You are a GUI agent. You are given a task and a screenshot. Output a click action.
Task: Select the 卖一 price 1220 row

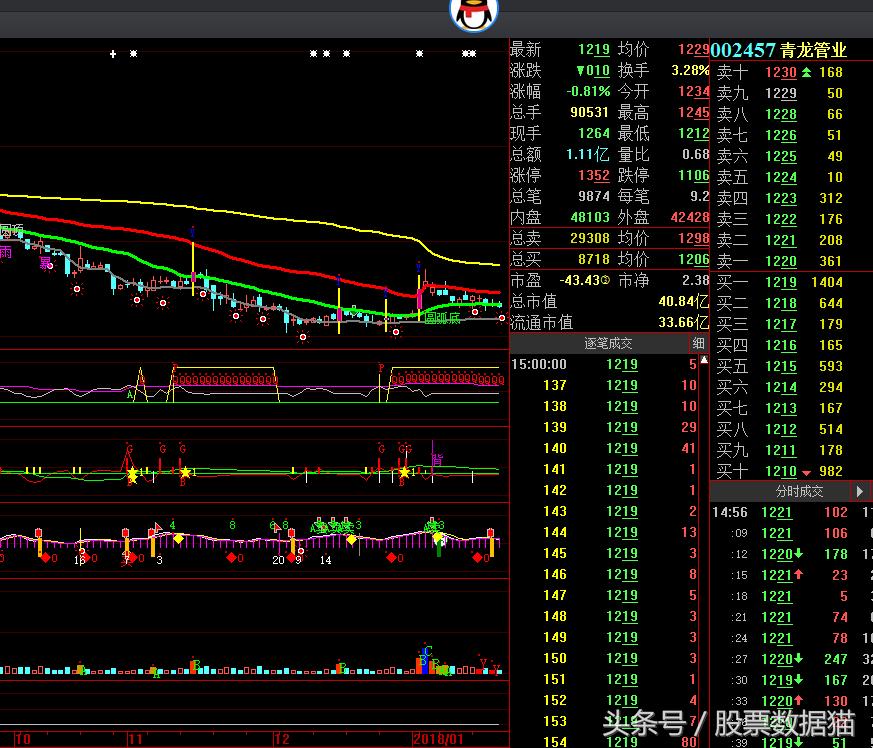(780, 261)
